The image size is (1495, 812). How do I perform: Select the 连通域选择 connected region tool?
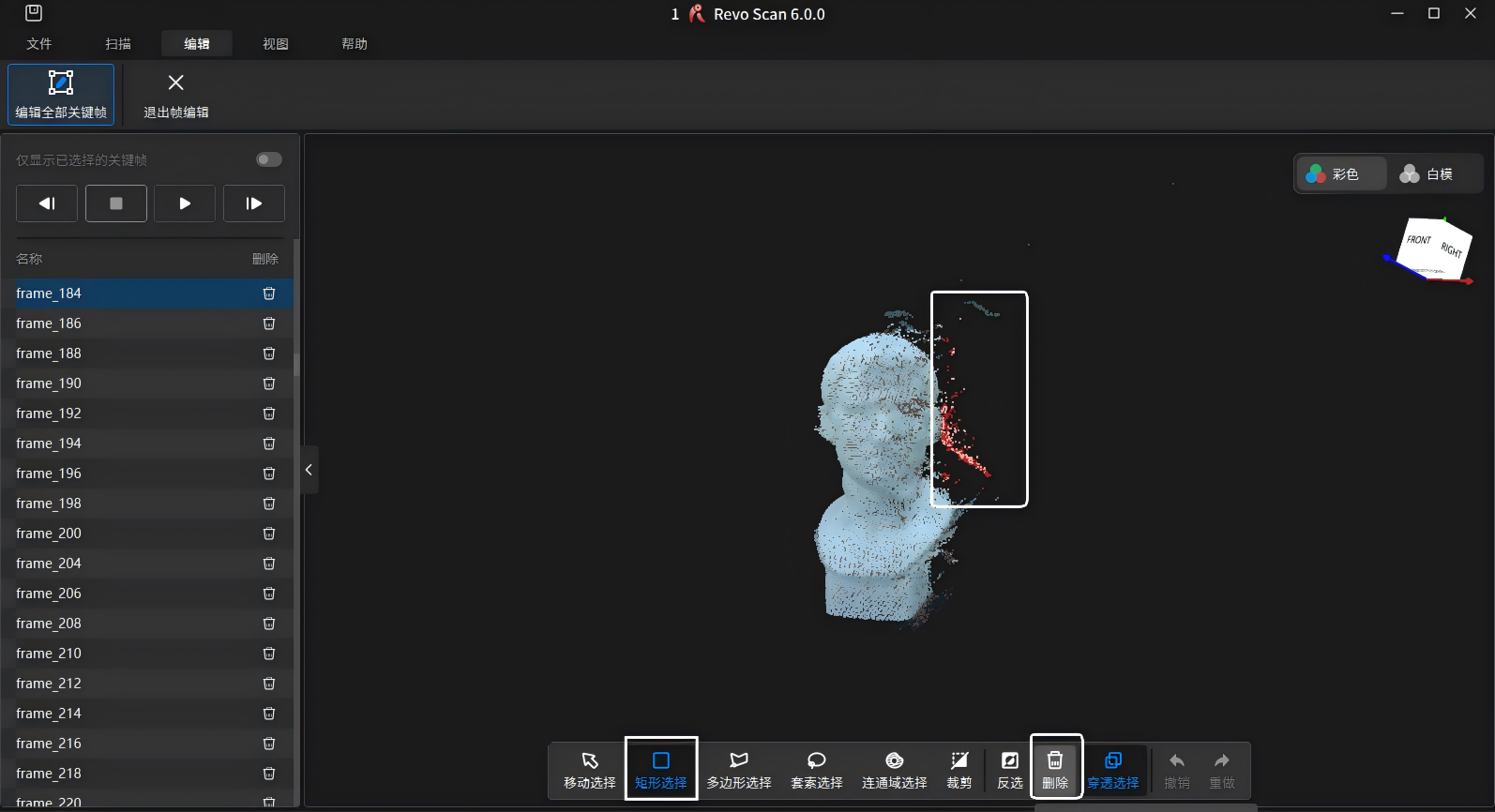pyautogui.click(x=894, y=770)
